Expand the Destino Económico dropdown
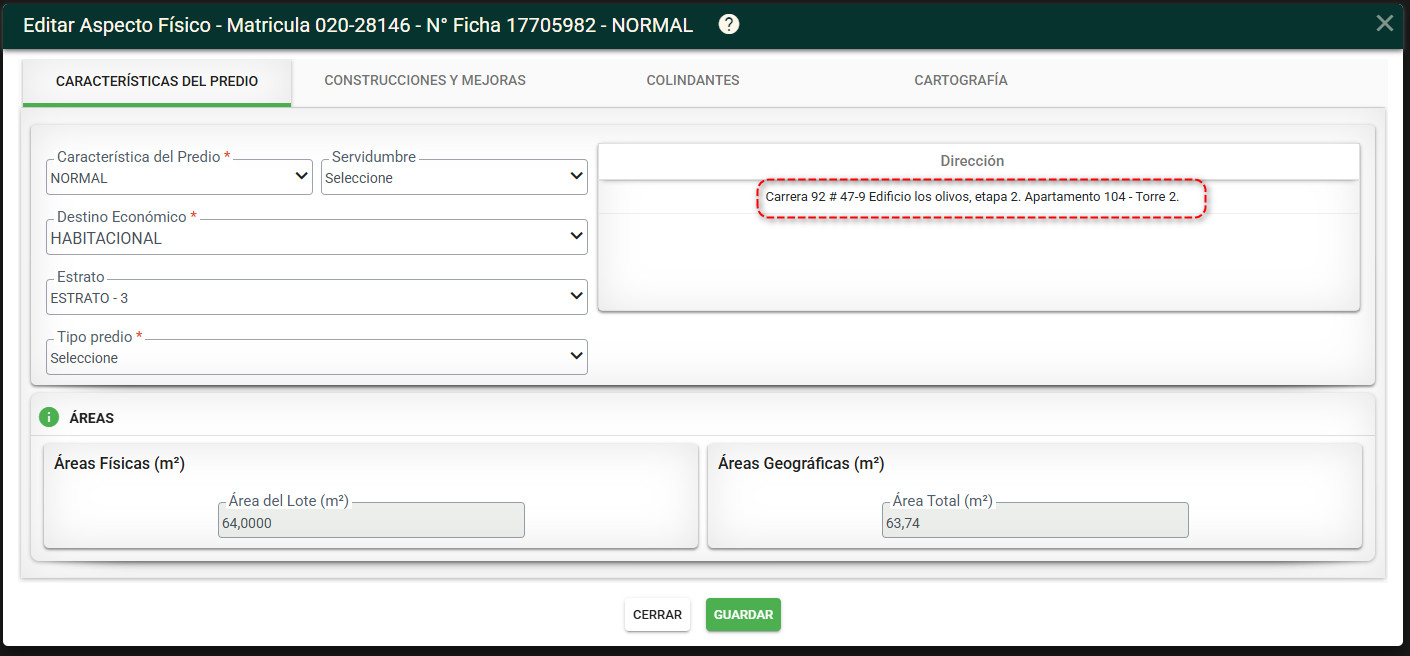This screenshot has height=656, width=1410. pyautogui.click(x=317, y=237)
